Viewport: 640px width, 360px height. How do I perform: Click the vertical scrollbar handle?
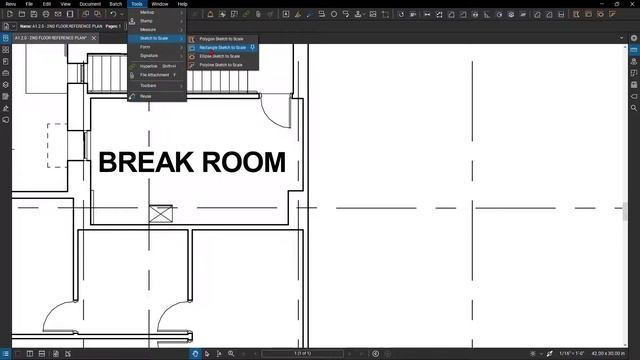[x=625, y=211]
